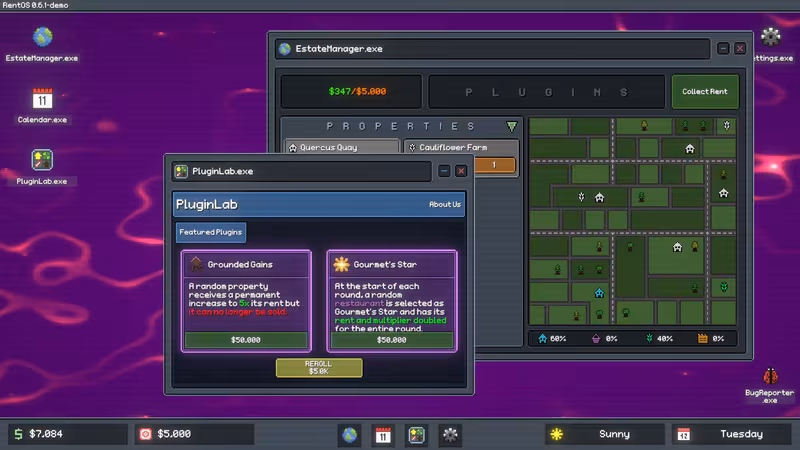800x450 pixels.
Task: Expand the Properties filter triangle
Action: [512, 126]
